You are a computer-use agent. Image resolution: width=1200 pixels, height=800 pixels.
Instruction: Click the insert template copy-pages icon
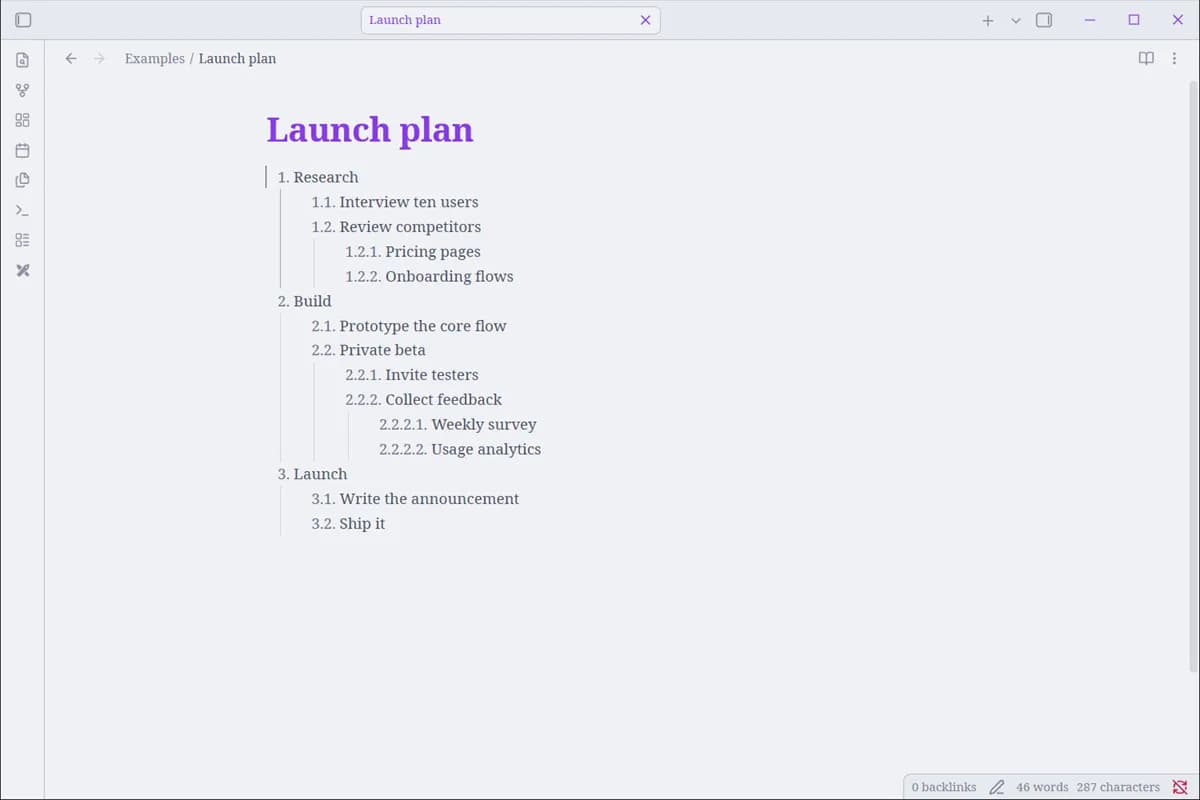pyautogui.click(x=22, y=181)
